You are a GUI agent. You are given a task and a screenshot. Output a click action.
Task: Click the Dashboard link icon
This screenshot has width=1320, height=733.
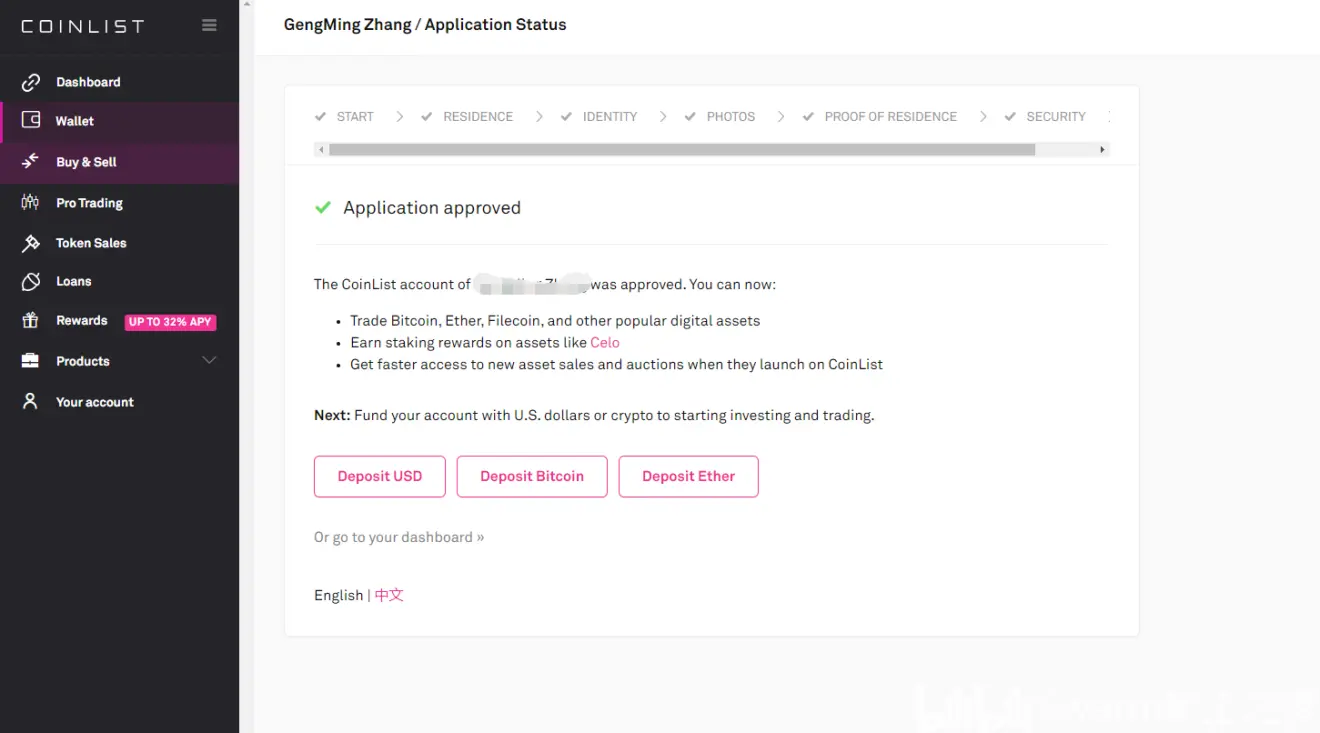pyautogui.click(x=31, y=82)
